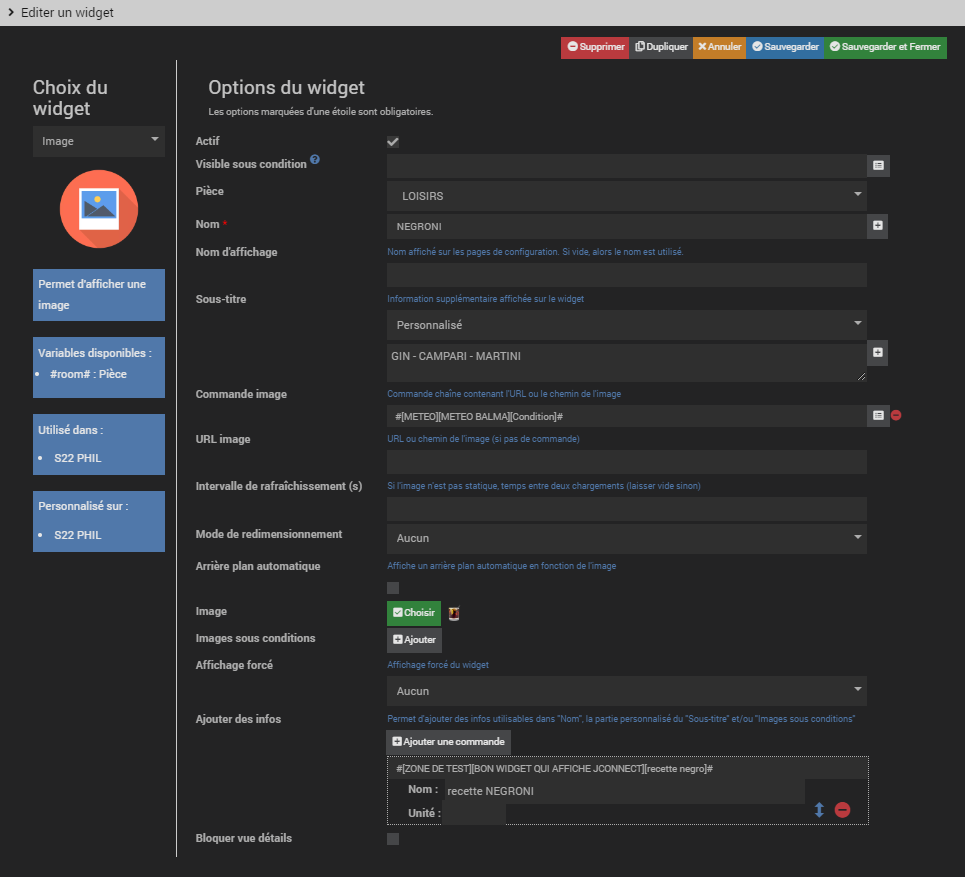Click into the URL image input field

[626, 461]
